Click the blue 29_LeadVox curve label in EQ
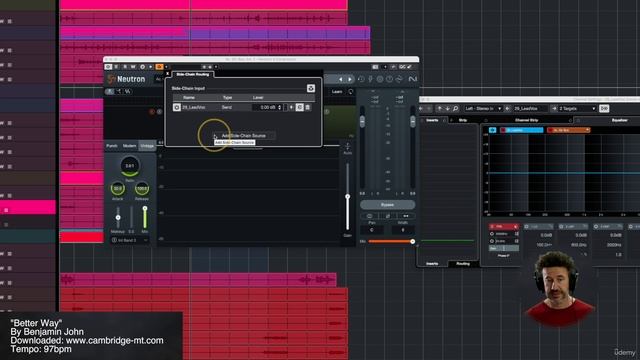This screenshot has width=640, height=360. pyautogui.click(x=522, y=130)
